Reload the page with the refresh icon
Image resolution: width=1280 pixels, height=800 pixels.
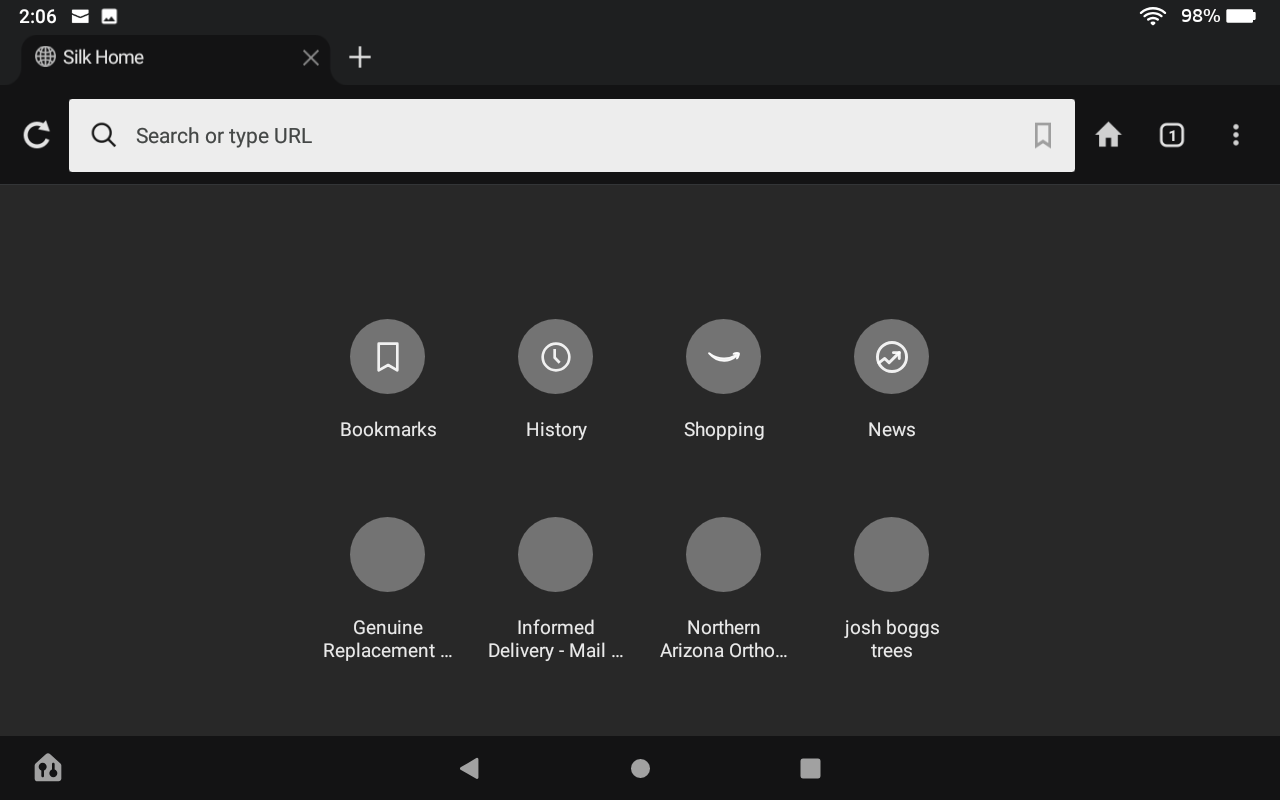click(x=37, y=135)
